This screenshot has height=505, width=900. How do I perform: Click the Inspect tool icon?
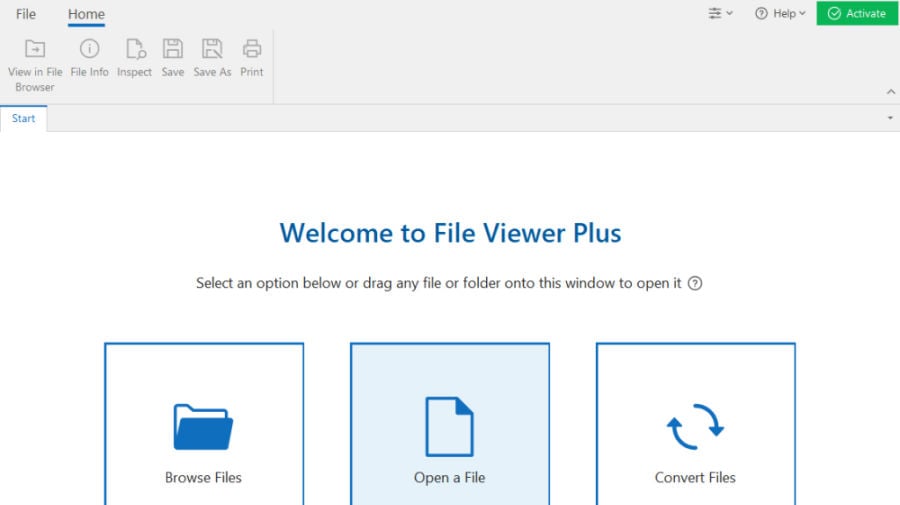click(x=135, y=49)
